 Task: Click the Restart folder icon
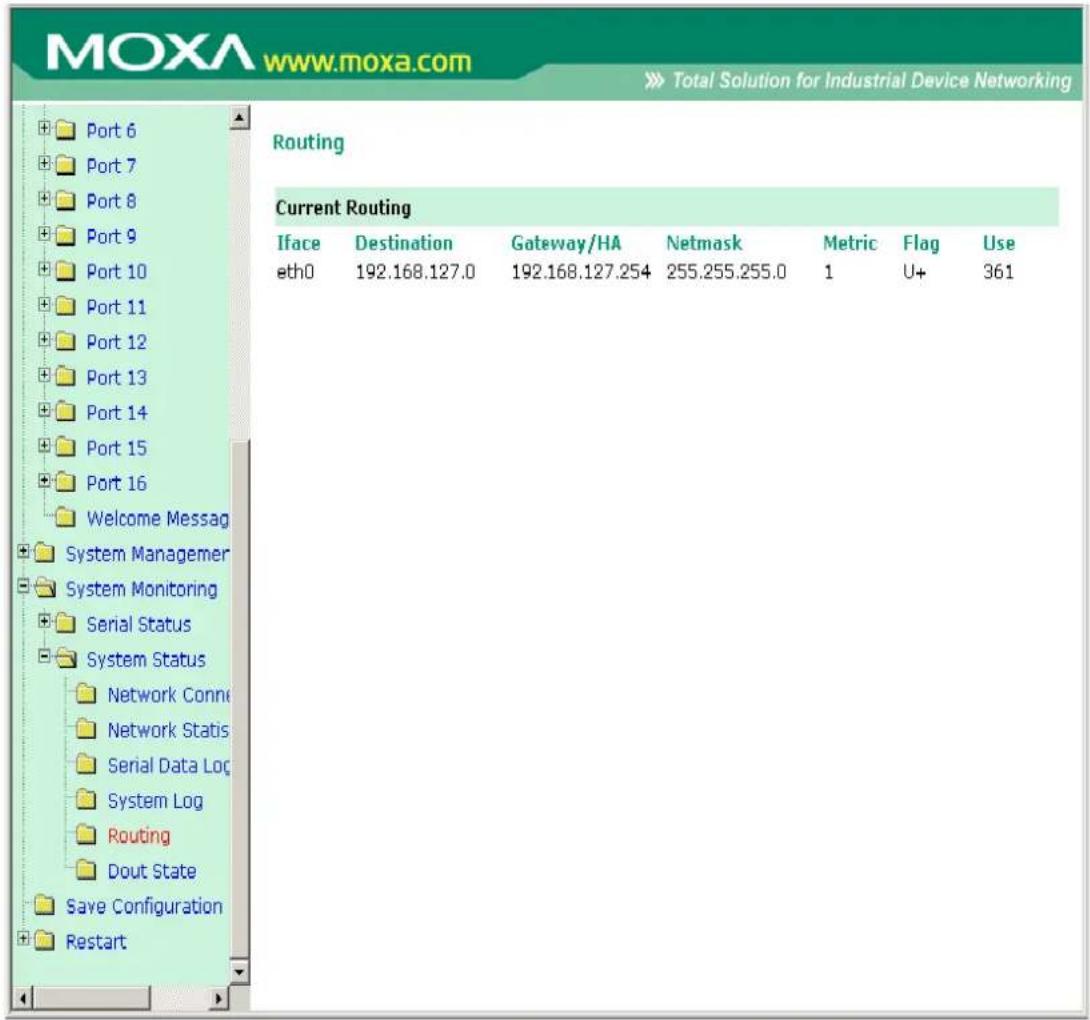click(44, 942)
